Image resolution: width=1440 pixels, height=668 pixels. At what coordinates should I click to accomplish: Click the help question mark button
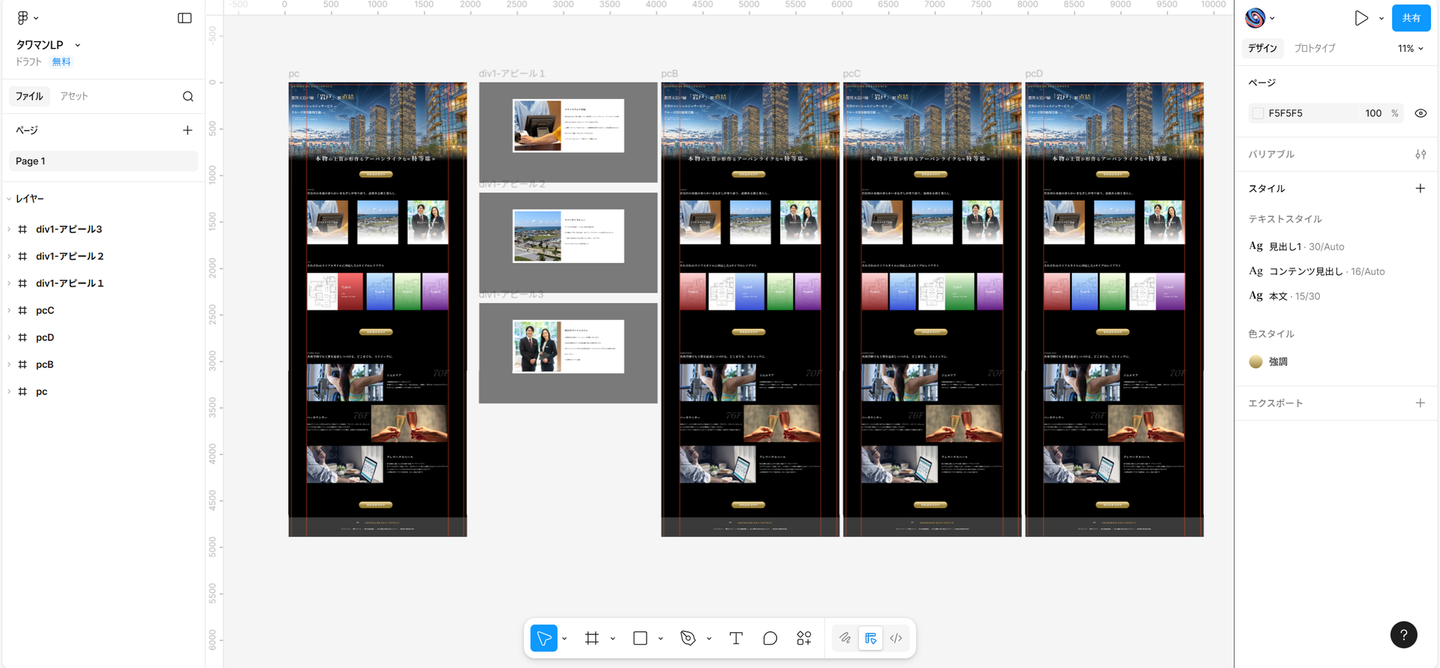pos(1403,635)
